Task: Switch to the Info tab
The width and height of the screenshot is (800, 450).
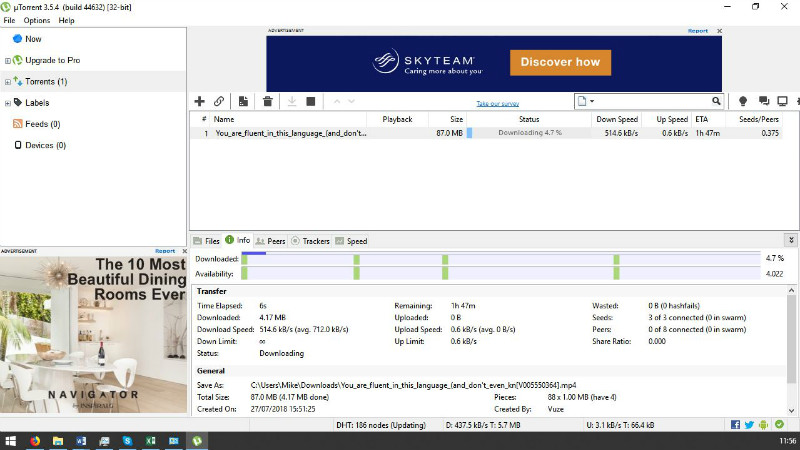Action: 238,240
